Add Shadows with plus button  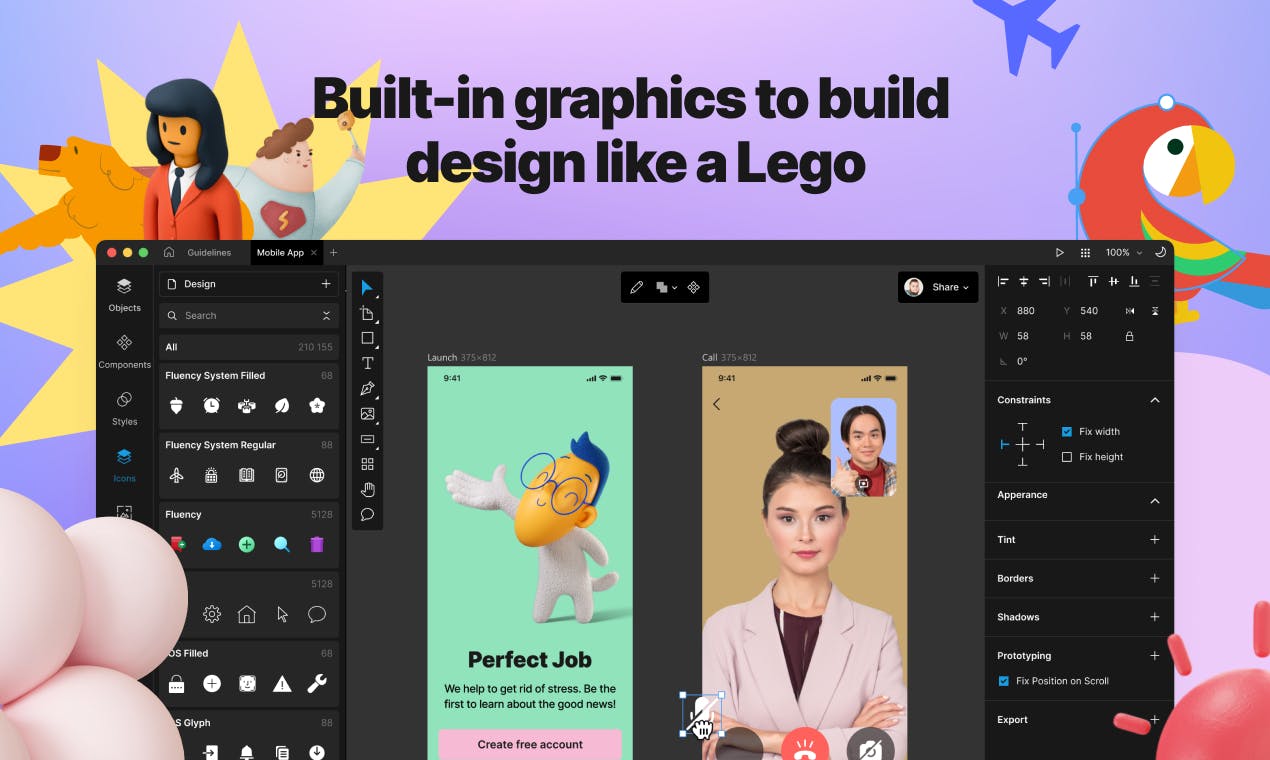click(x=1155, y=617)
